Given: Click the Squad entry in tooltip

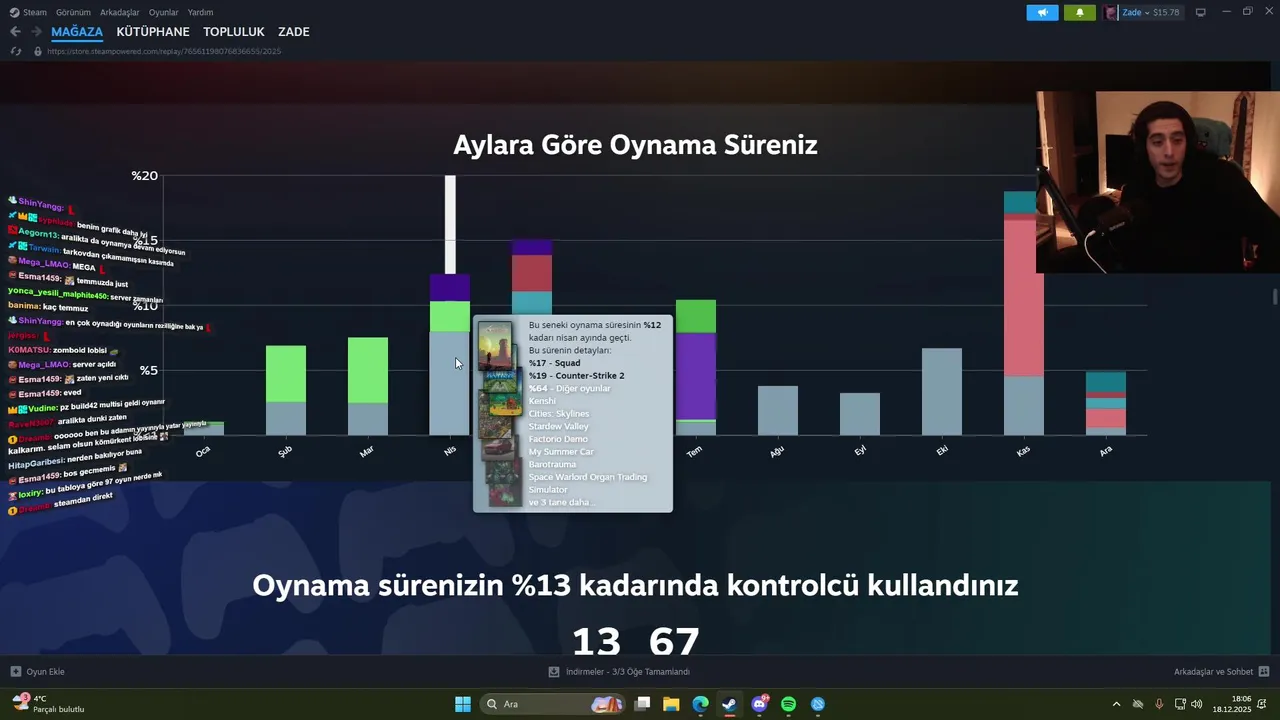Looking at the screenshot, I should click(555, 363).
